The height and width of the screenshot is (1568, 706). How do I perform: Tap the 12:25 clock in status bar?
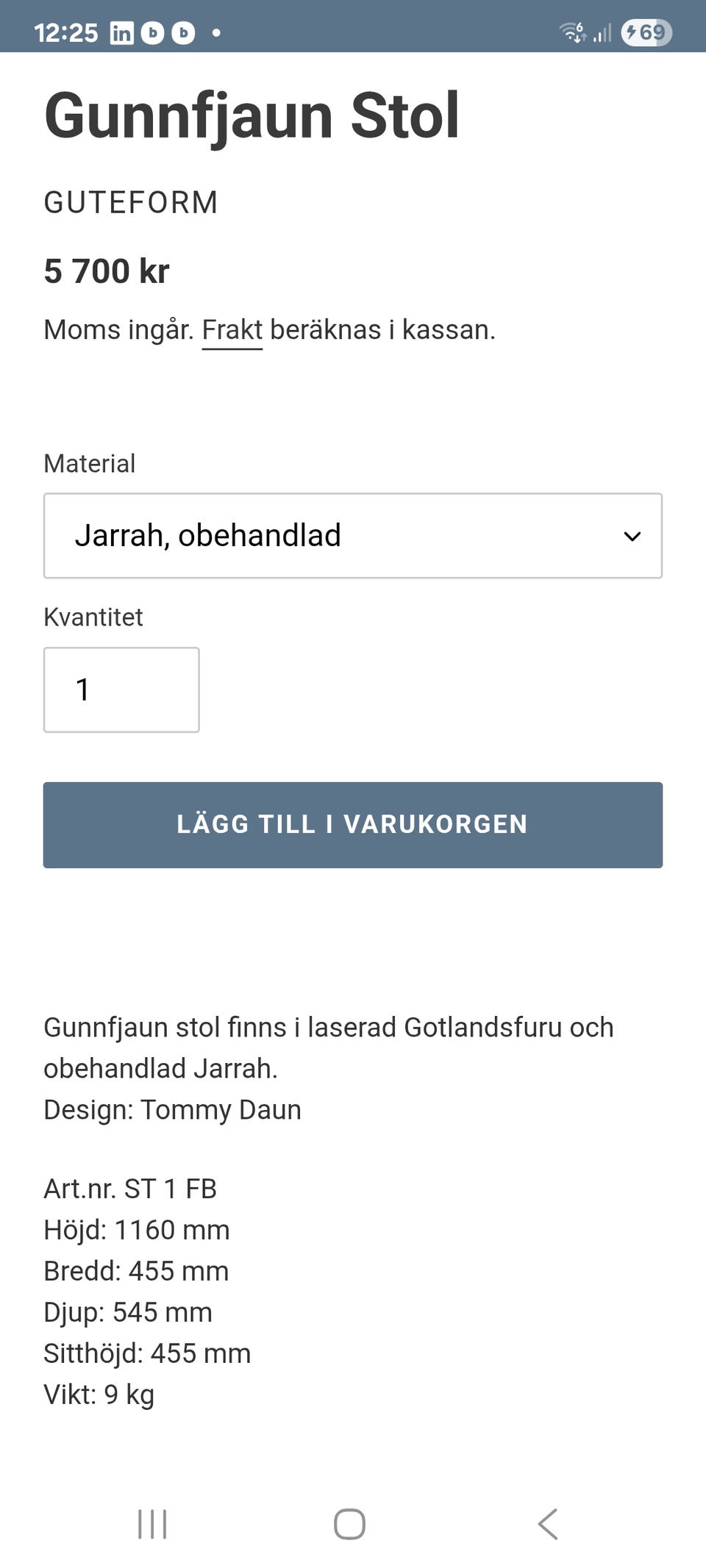(65, 33)
